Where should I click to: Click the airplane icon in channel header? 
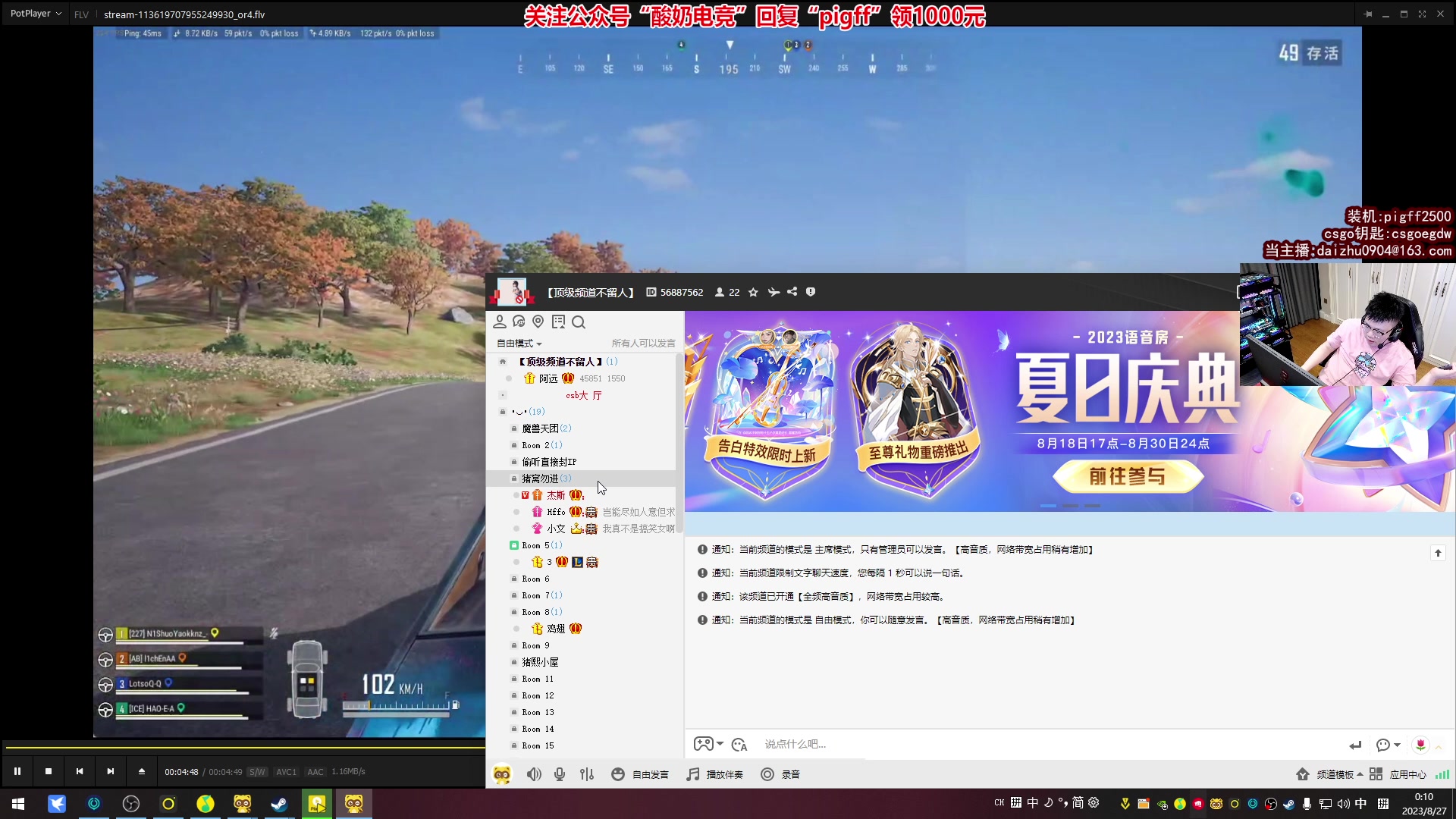coord(773,292)
